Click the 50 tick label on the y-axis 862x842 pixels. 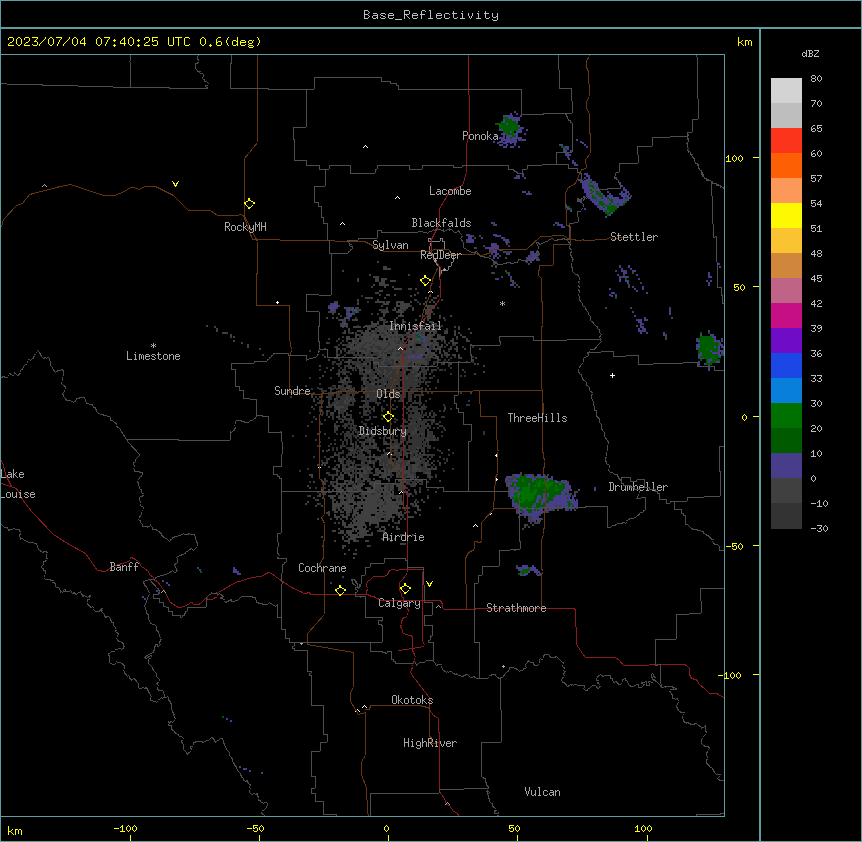739,287
